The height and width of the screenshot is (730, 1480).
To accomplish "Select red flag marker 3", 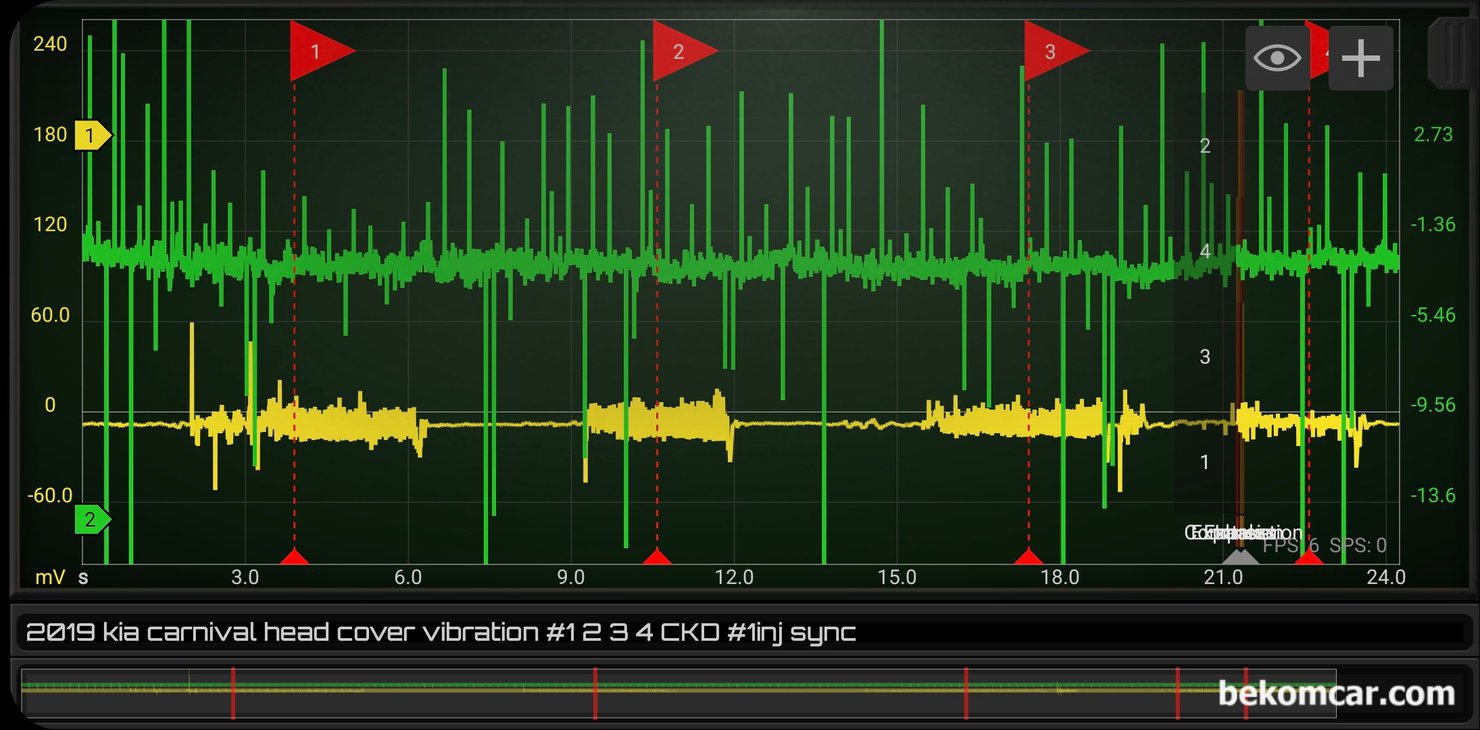I will pyautogui.click(x=1056, y=51).
